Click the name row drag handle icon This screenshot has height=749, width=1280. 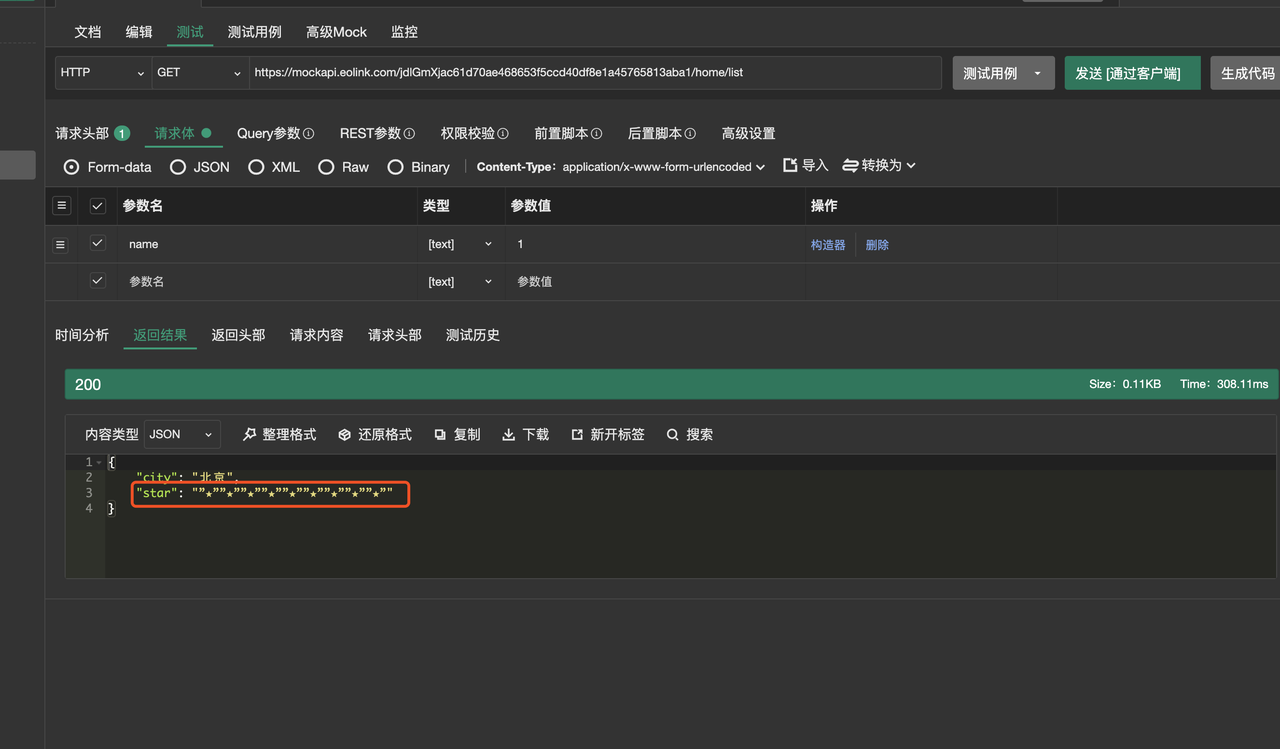click(x=60, y=244)
